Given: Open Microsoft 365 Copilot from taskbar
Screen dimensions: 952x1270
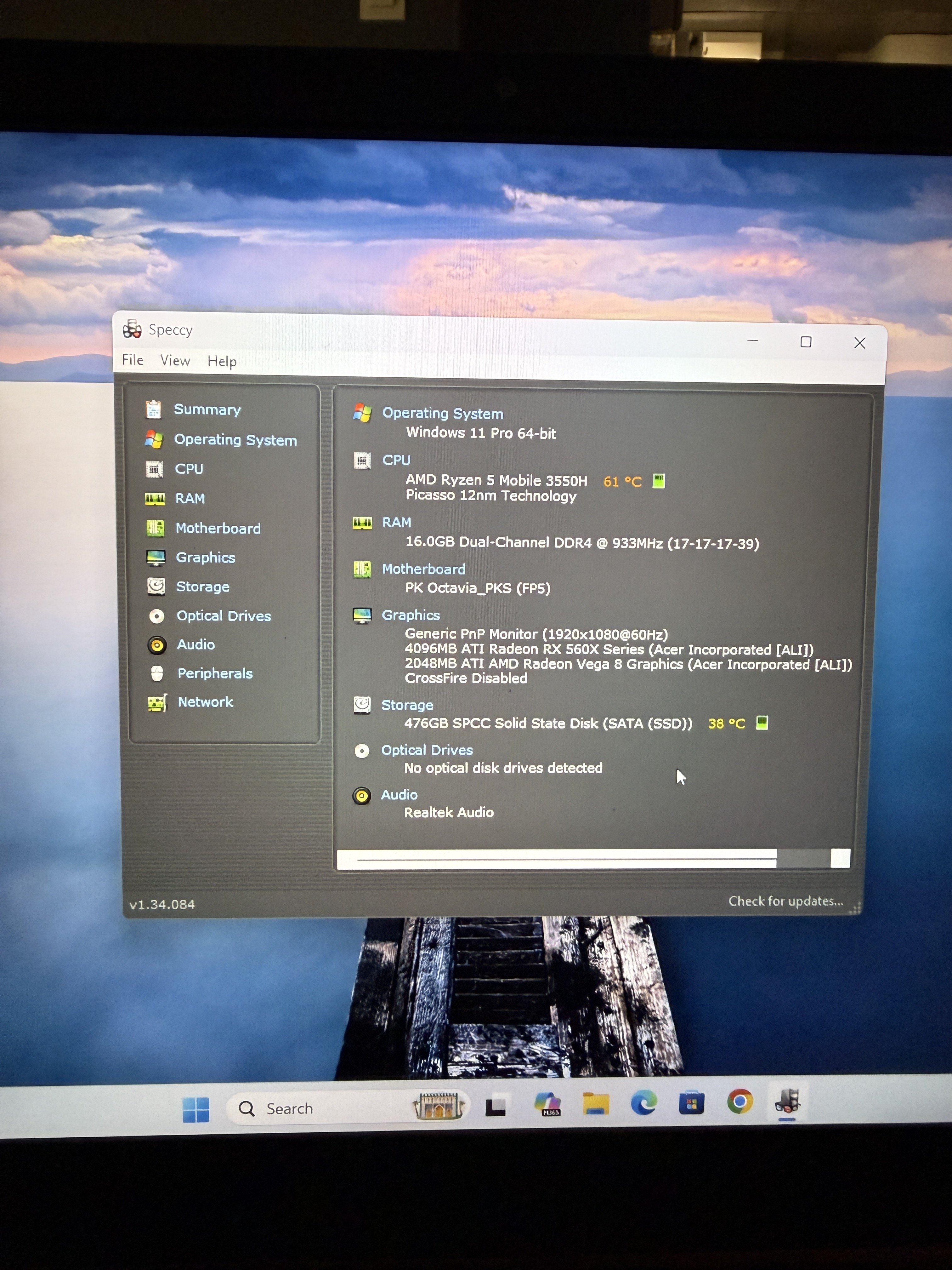Looking at the screenshot, I should pyautogui.click(x=548, y=1104).
